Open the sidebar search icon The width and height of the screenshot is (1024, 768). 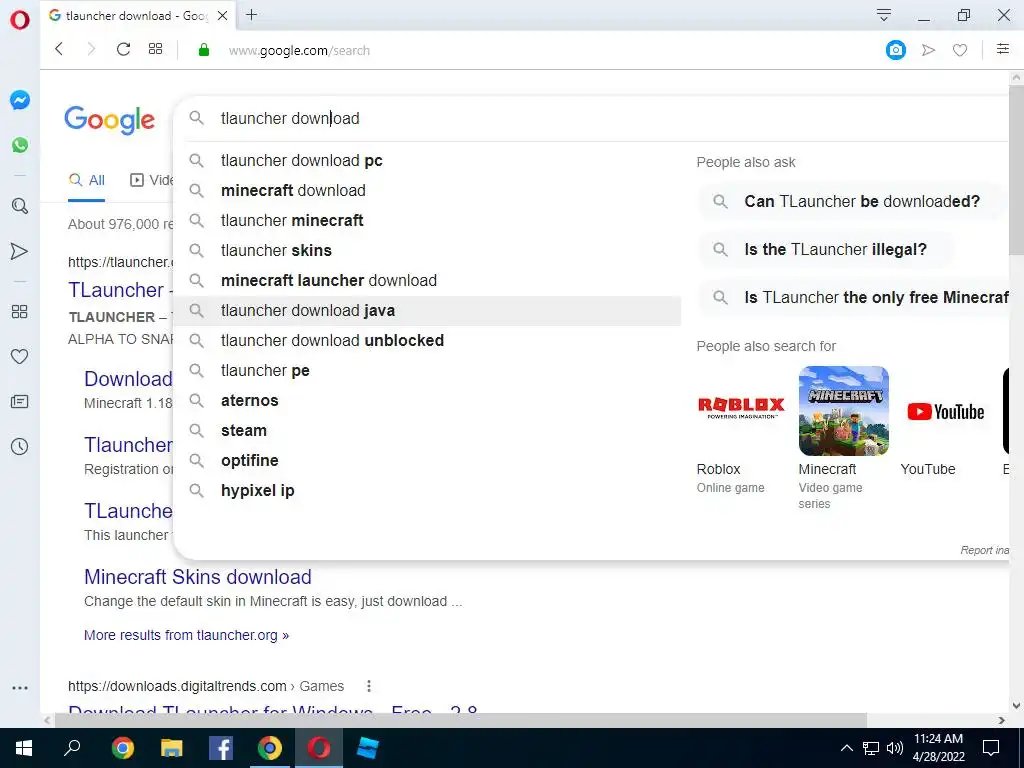coord(20,206)
